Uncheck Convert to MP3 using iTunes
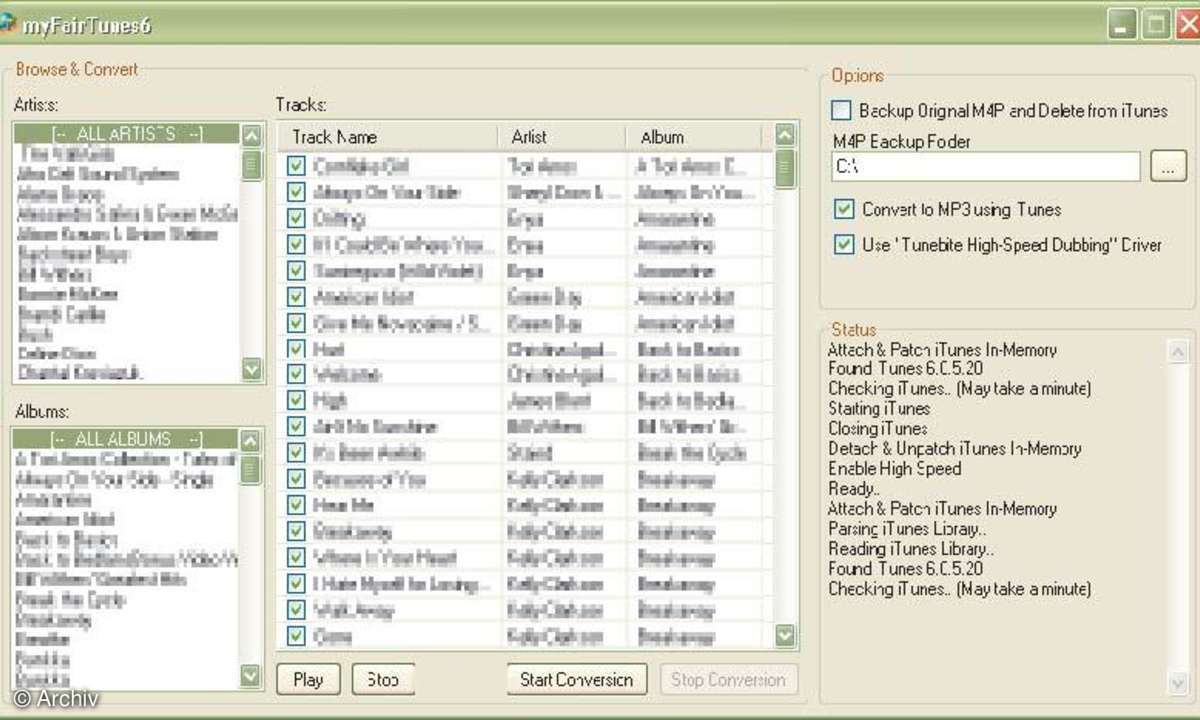 tap(845, 210)
